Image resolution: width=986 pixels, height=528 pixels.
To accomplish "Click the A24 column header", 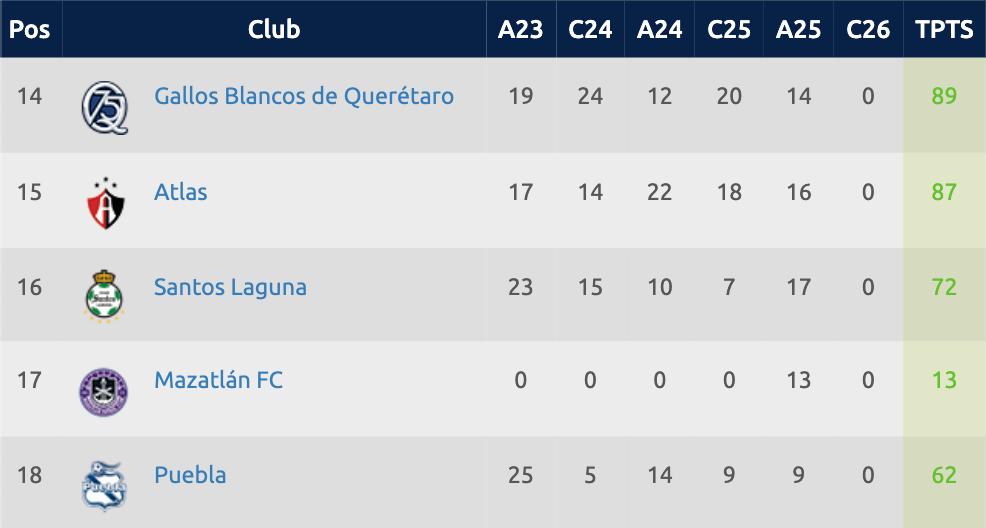I will [x=659, y=29].
